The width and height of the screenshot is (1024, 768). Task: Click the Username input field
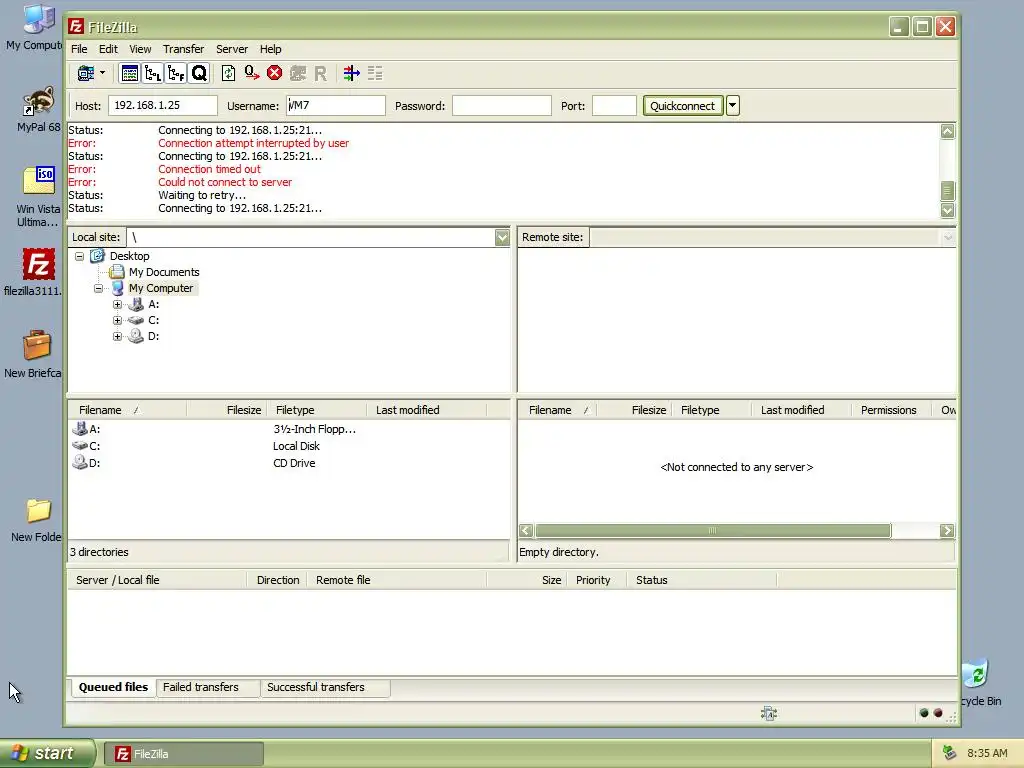point(336,105)
